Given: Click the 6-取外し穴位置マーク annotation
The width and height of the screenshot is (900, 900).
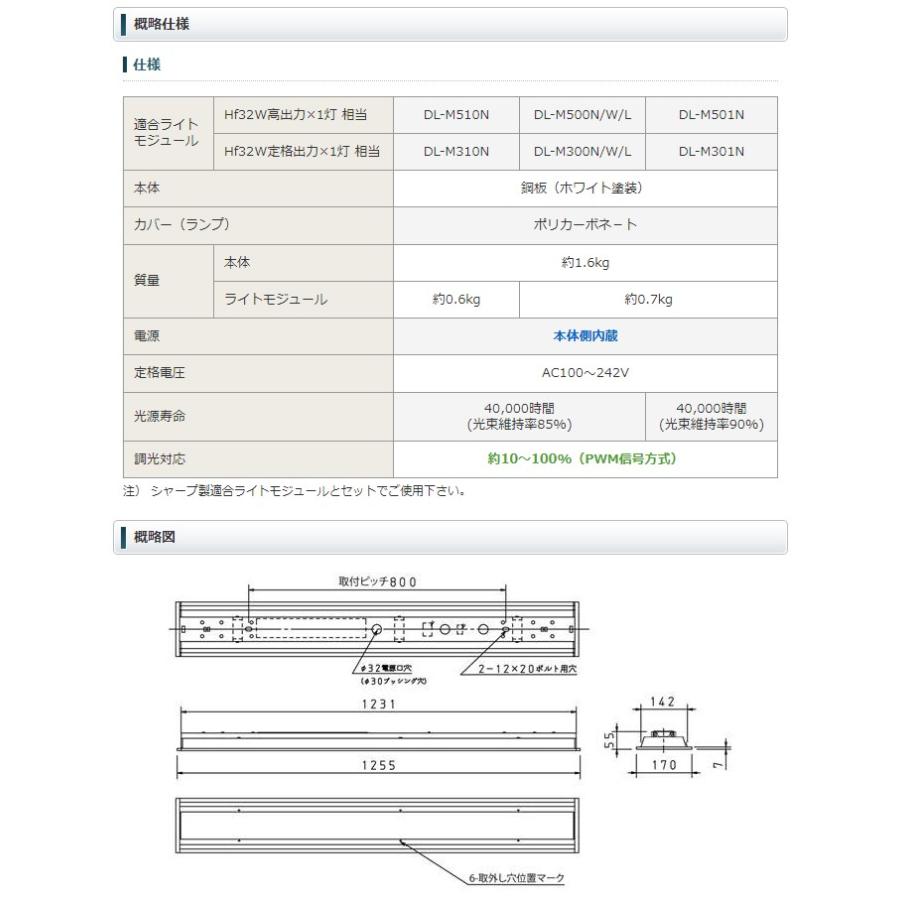Looking at the screenshot, I should pyautogui.click(x=516, y=878).
